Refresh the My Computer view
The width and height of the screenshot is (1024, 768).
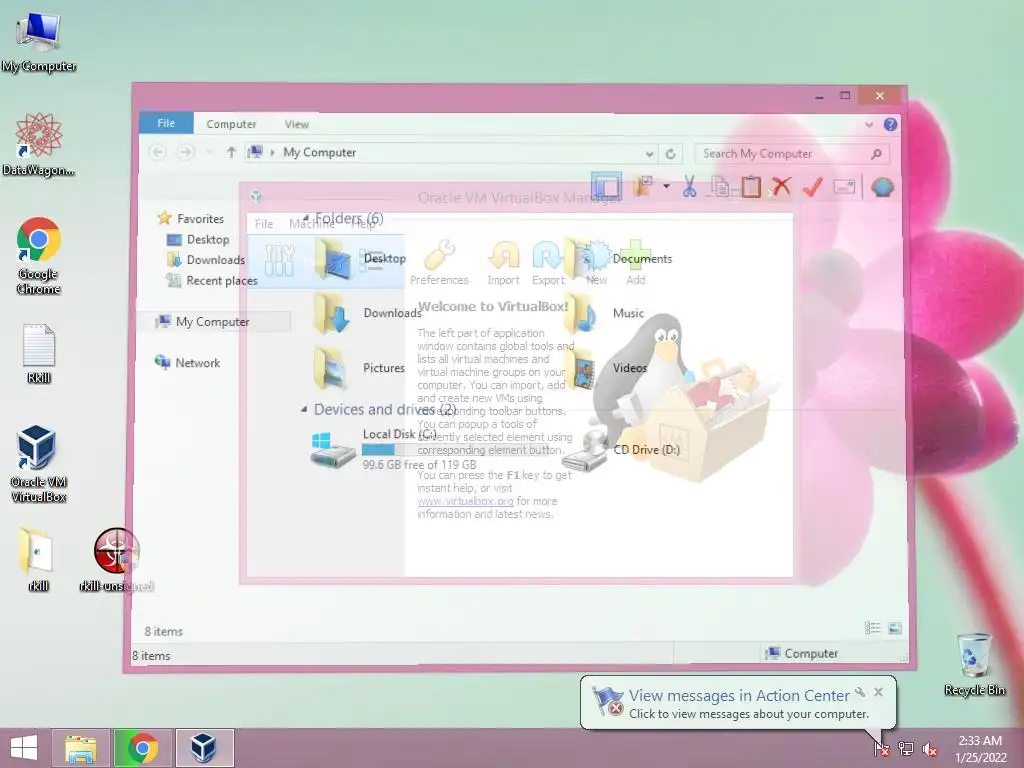click(671, 154)
